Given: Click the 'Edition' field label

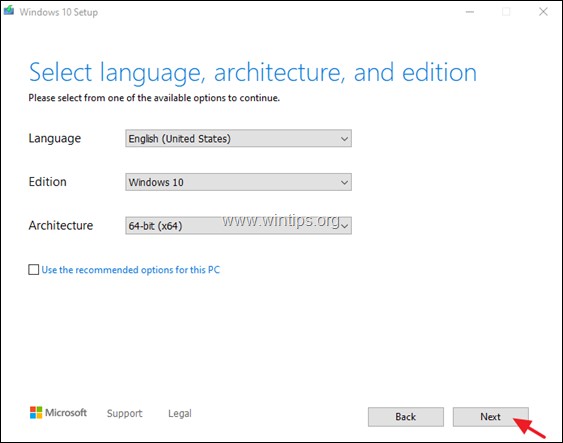Looking at the screenshot, I should click(47, 182).
